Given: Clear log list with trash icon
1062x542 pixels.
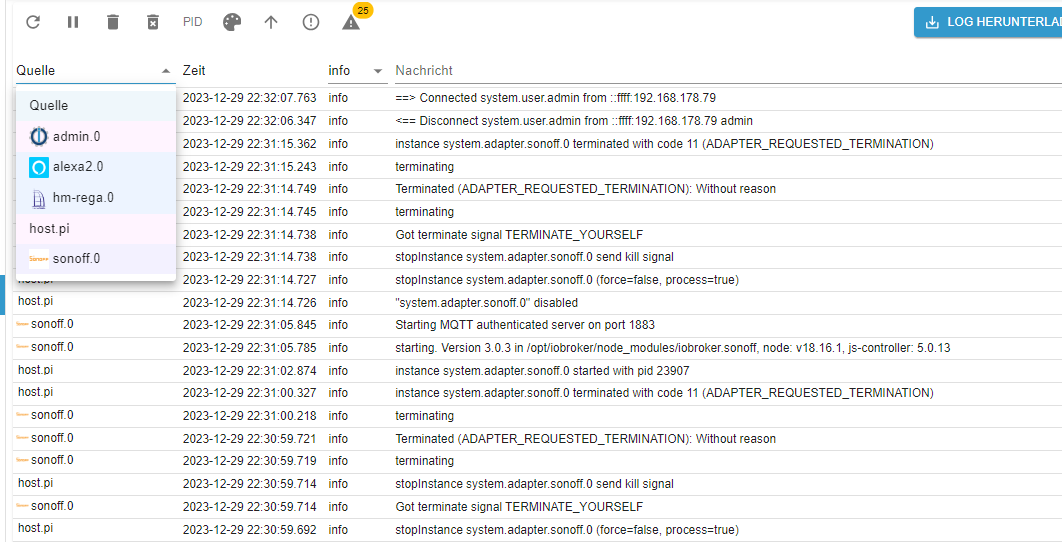Looking at the screenshot, I should click(113, 22).
